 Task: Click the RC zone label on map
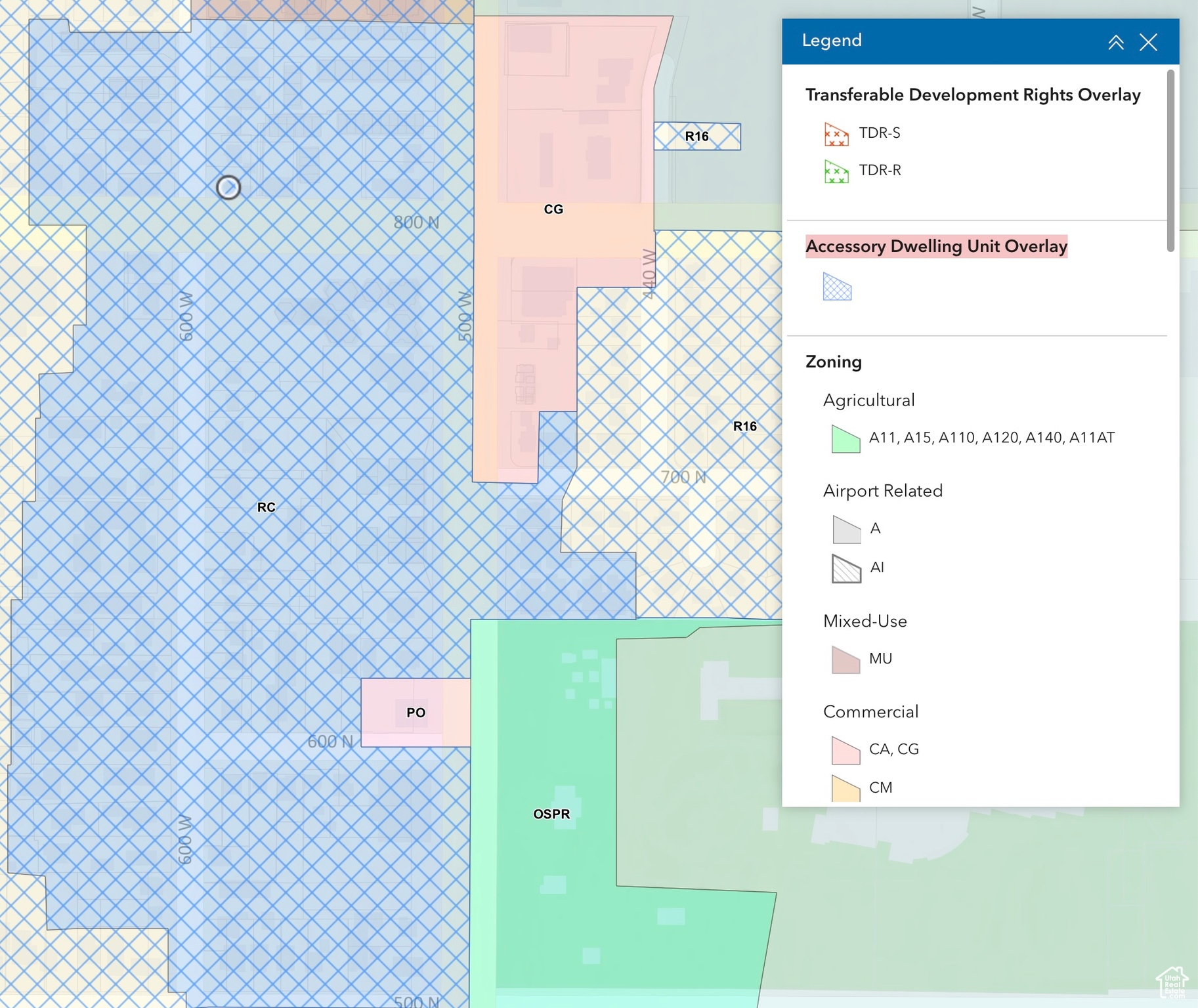[266, 507]
